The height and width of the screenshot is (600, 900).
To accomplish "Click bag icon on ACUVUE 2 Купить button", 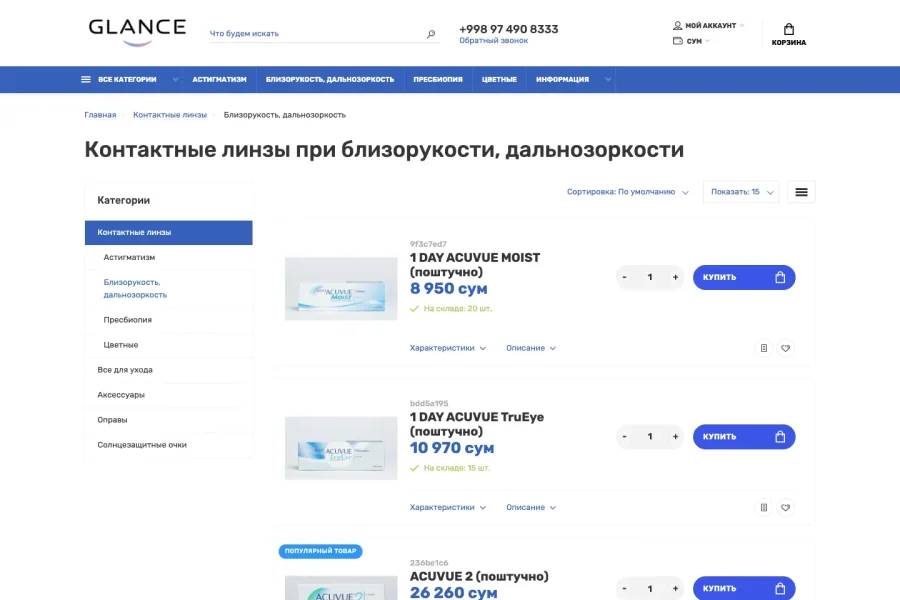I will [780, 589].
